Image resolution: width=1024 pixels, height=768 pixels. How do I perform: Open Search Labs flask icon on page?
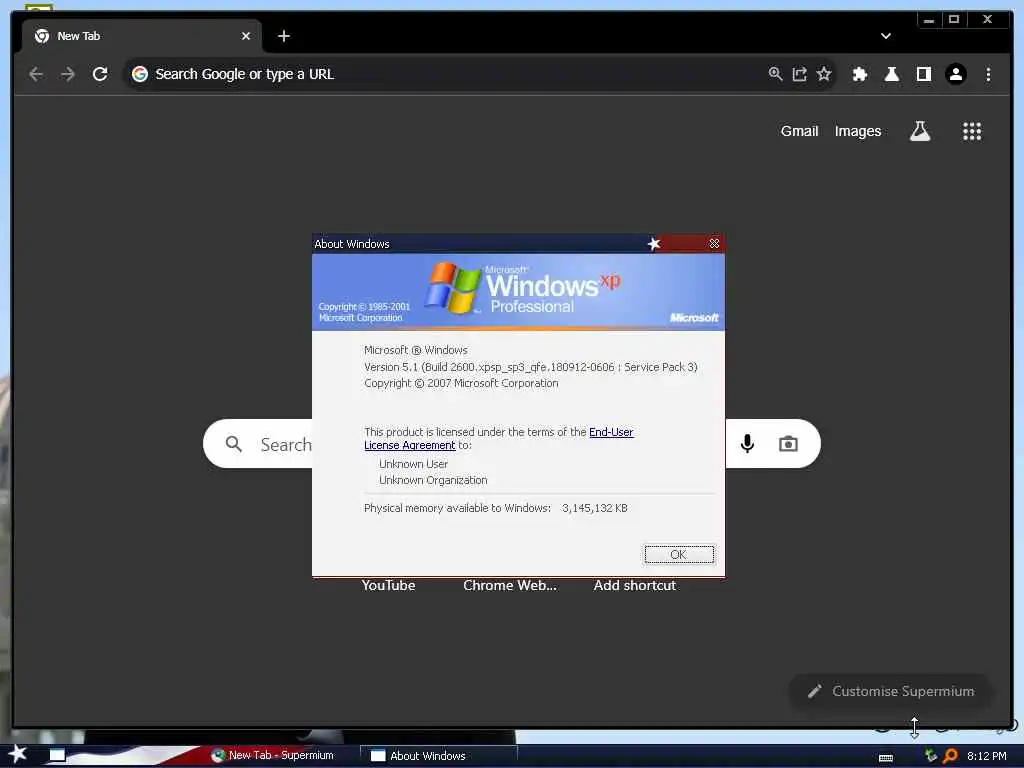pos(920,131)
